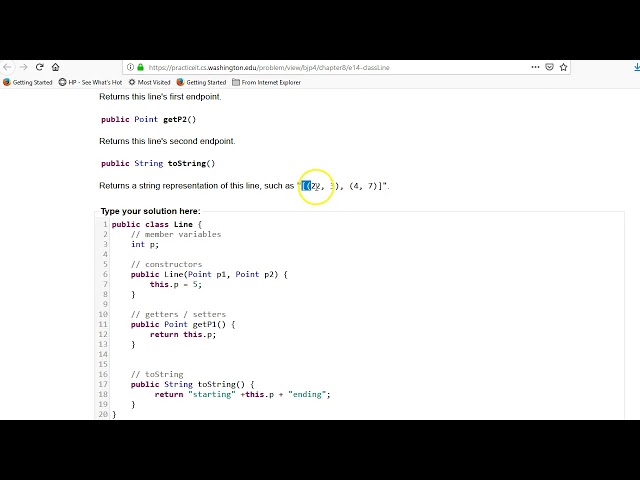Image resolution: width=640 pixels, height=480 pixels.
Task: Click the browser back arrow
Action: (7, 67)
